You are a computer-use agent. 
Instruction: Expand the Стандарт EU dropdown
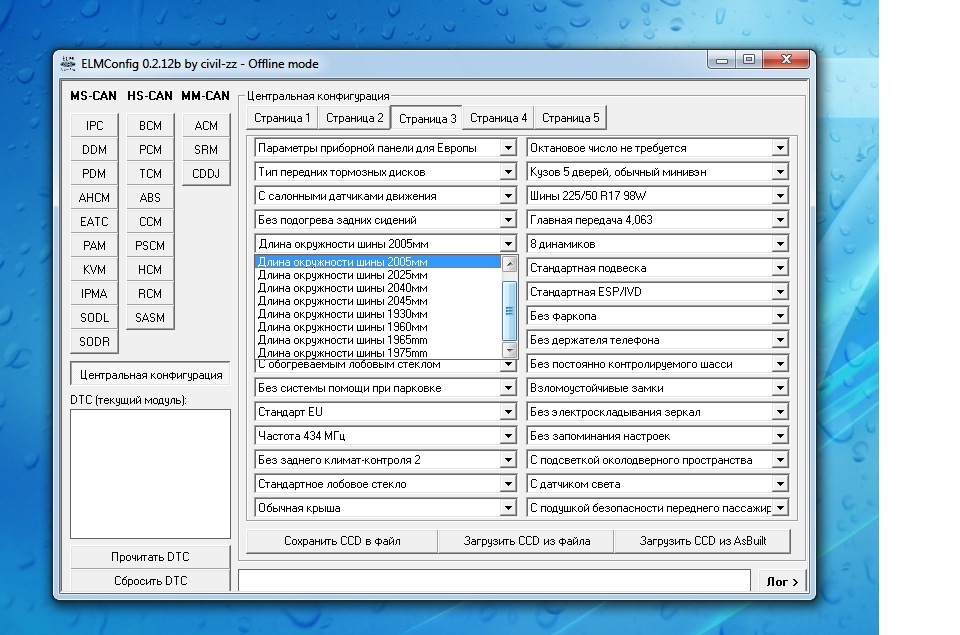pyautogui.click(x=508, y=412)
